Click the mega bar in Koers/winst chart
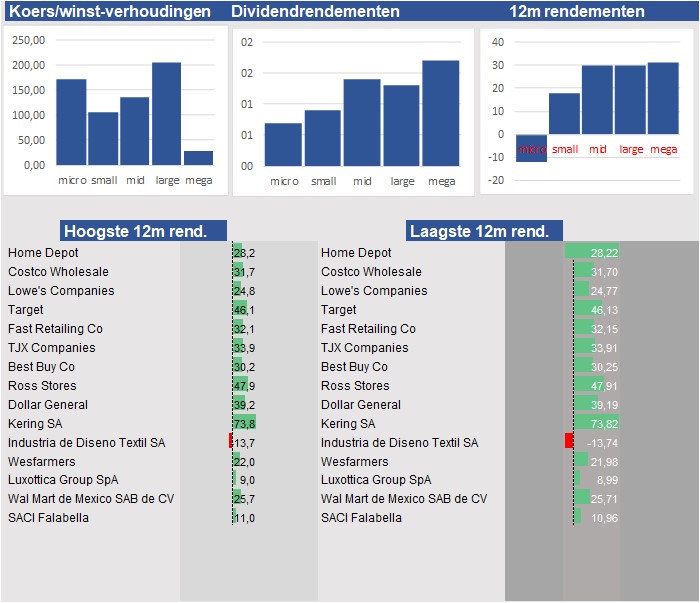Image resolution: width=700 pixels, height=603 pixels. pos(199,158)
